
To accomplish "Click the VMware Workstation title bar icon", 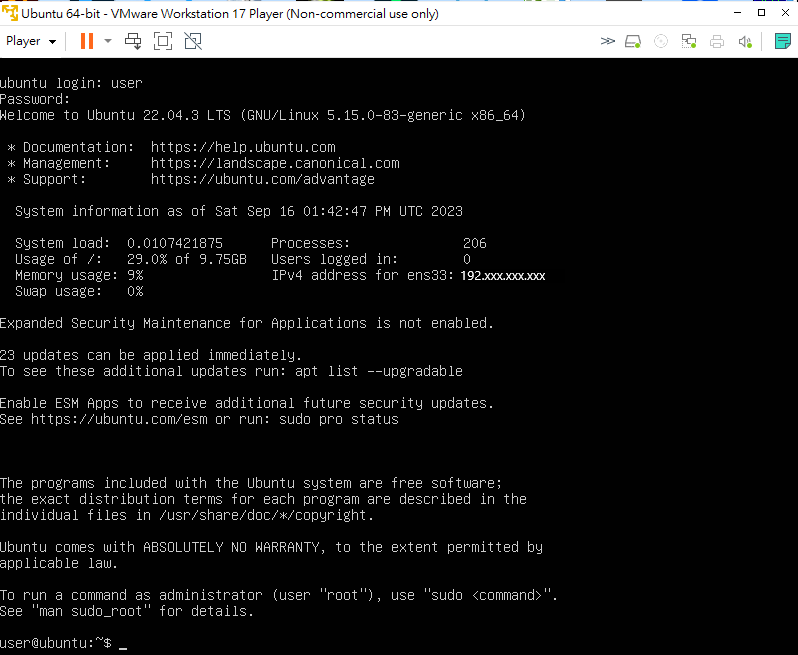I will pos(10,13).
